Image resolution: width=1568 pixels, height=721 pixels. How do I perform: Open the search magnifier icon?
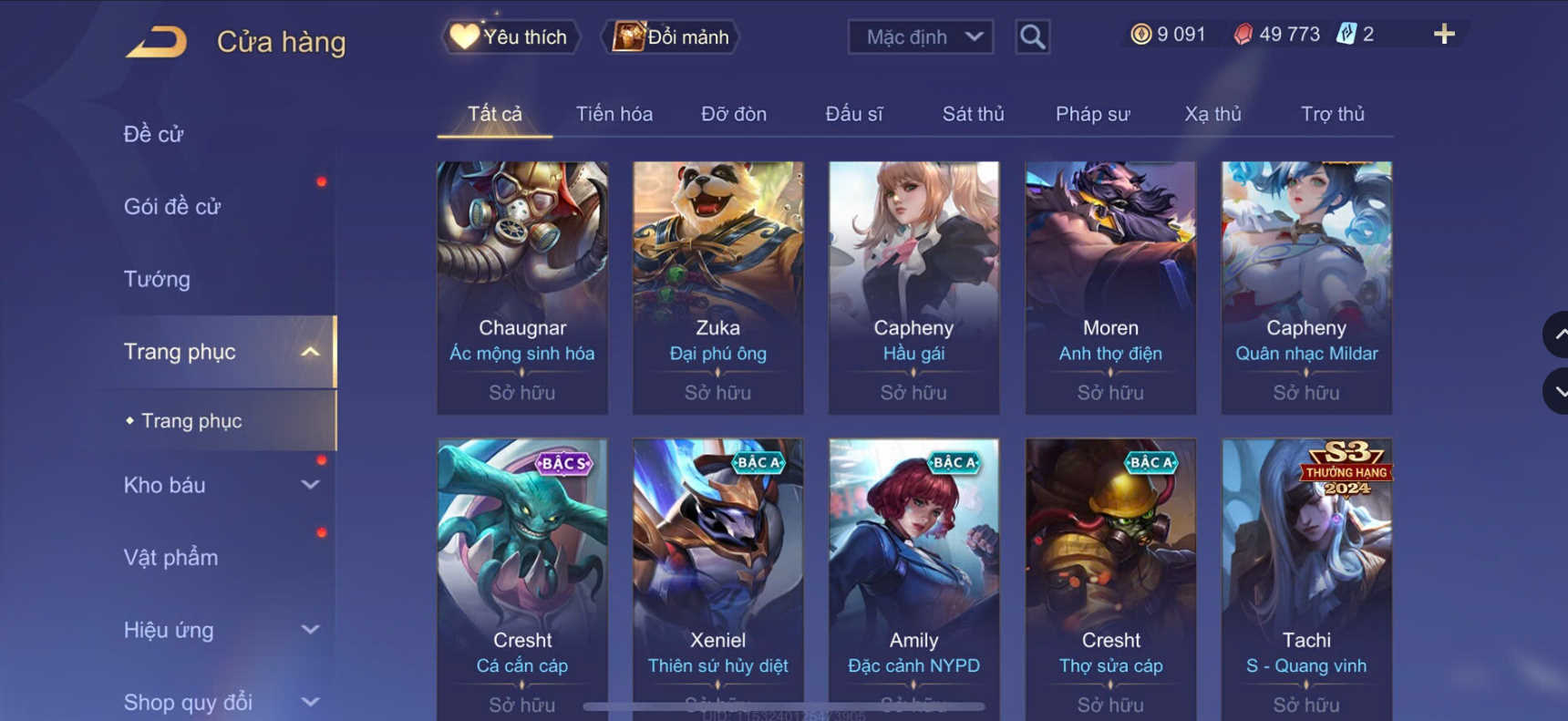1032,36
